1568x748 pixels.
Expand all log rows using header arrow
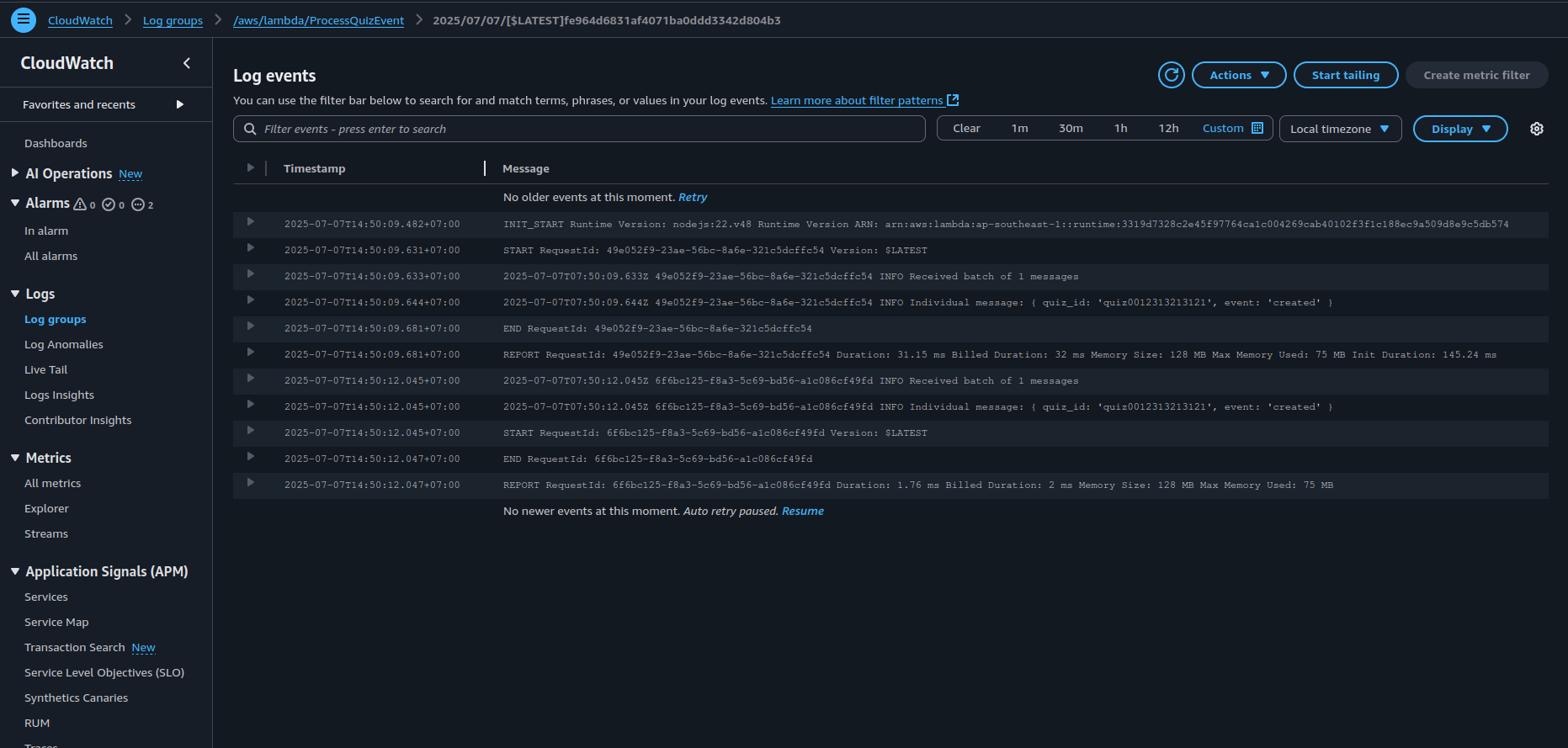point(250,167)
